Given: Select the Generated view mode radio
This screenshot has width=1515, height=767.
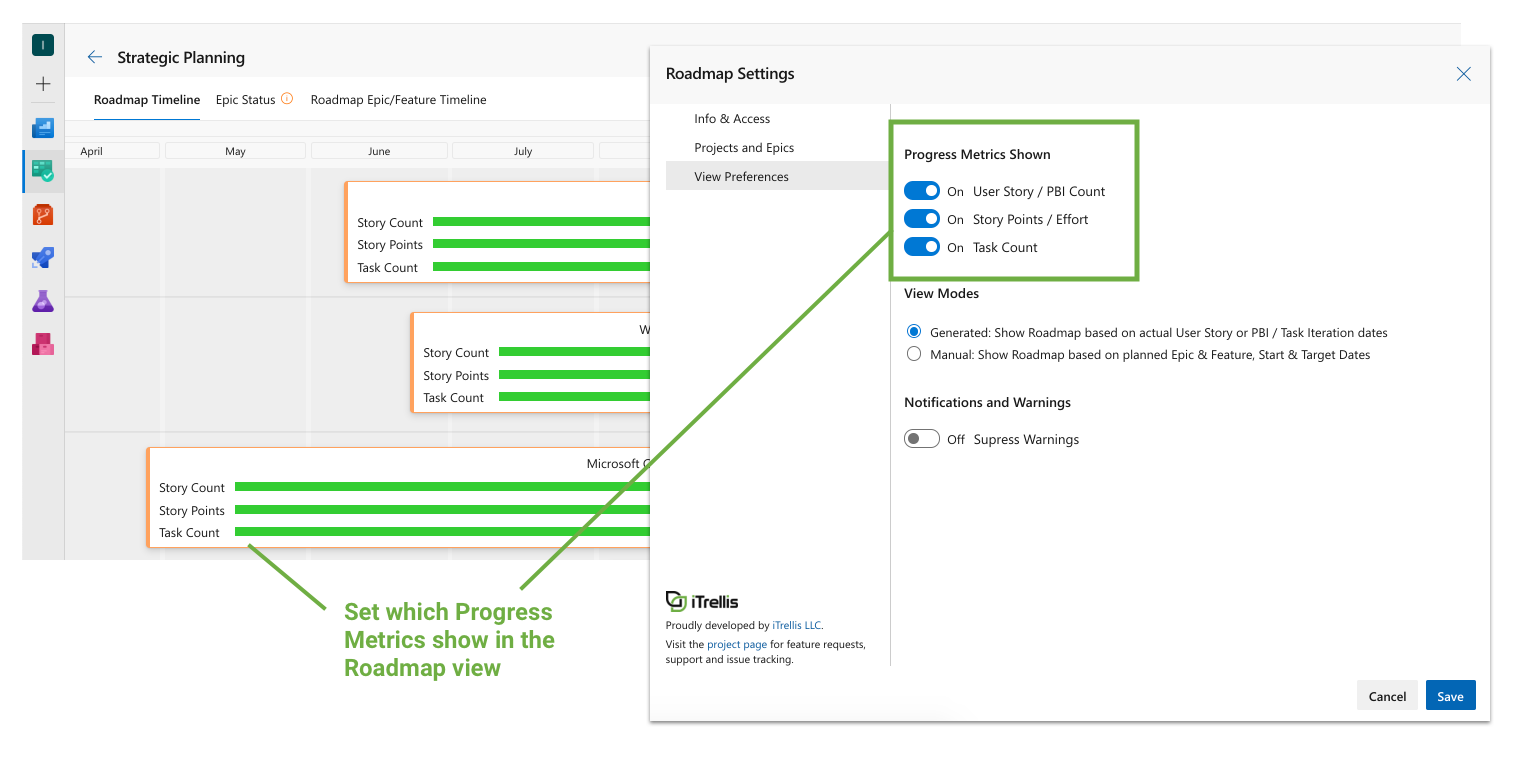Looking at the screenshot, I should coord(914,332).
